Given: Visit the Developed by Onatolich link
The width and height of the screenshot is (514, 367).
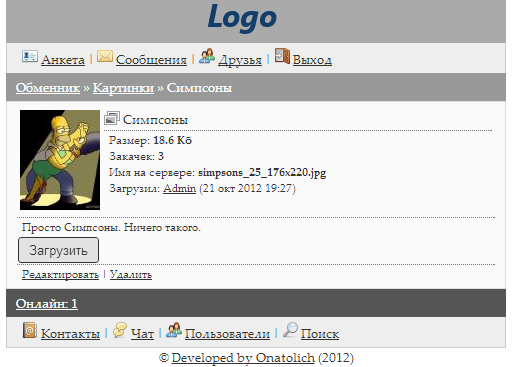Looking at the screenshot, I should [x=243, y=358].
